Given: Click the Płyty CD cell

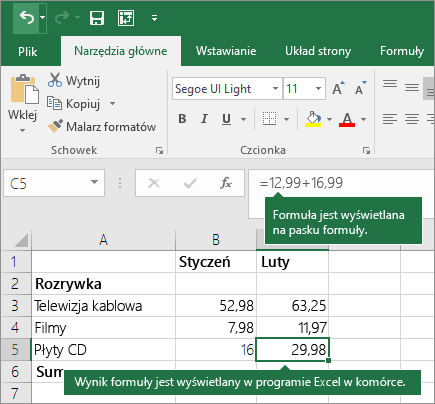Looking at the screenshot, I should [x=103, y=350].
